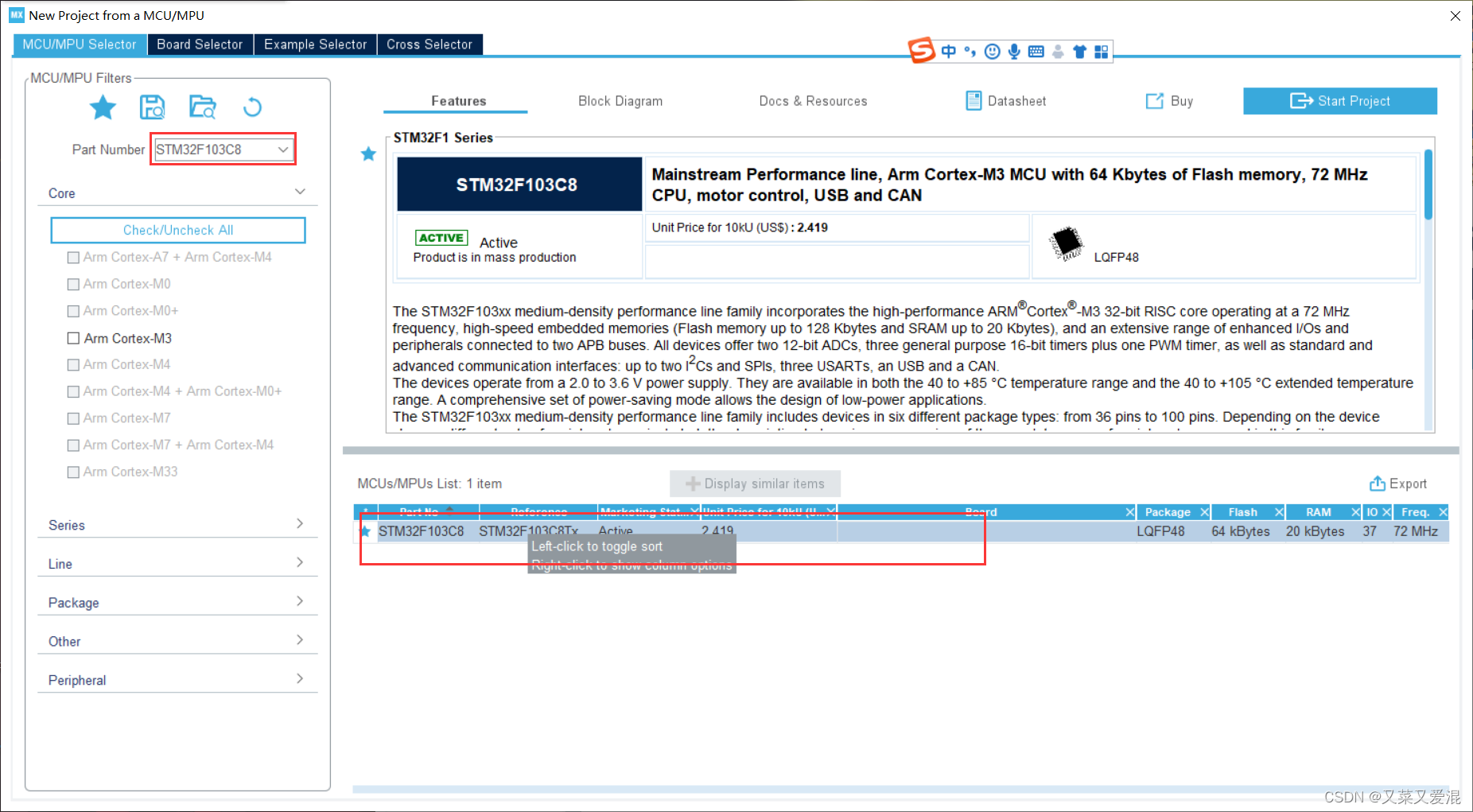Expand the Other filter section
Image resolution: width=1473 pixels, height=812 pixels.
point(300,639)
